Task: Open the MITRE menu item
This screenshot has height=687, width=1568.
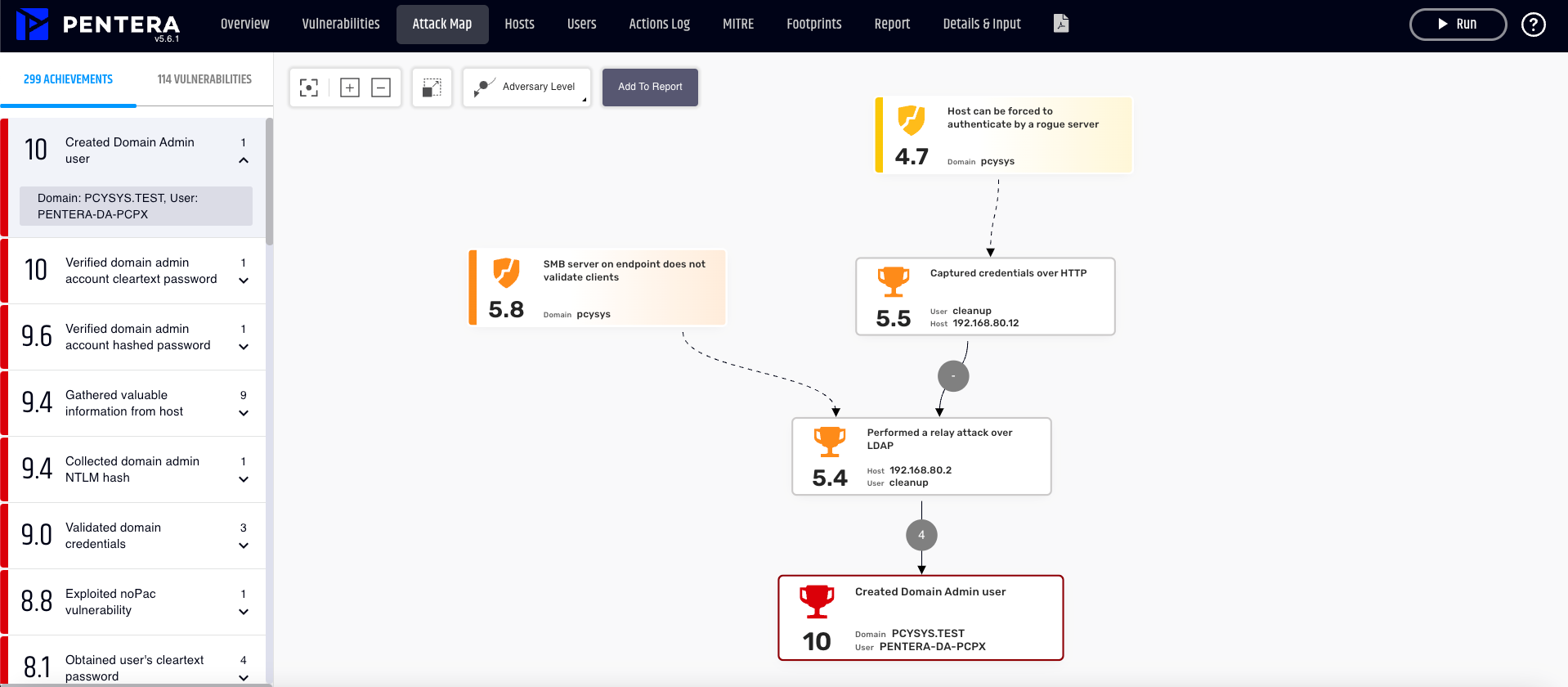Action: click(737, 25)
